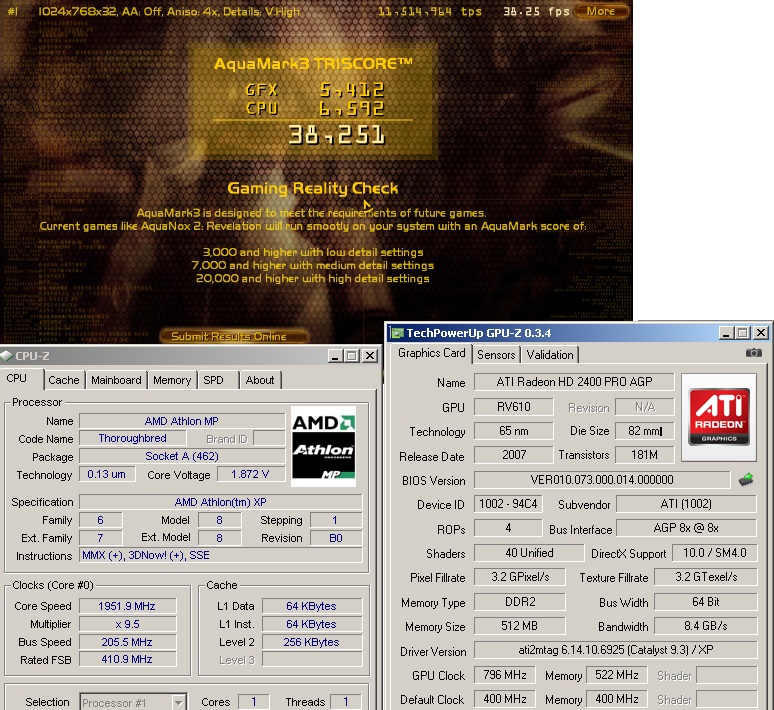The image size is (774, 710).
Task: Click the BIOS Version field in GPU-Z
Action: click(602, 479)
